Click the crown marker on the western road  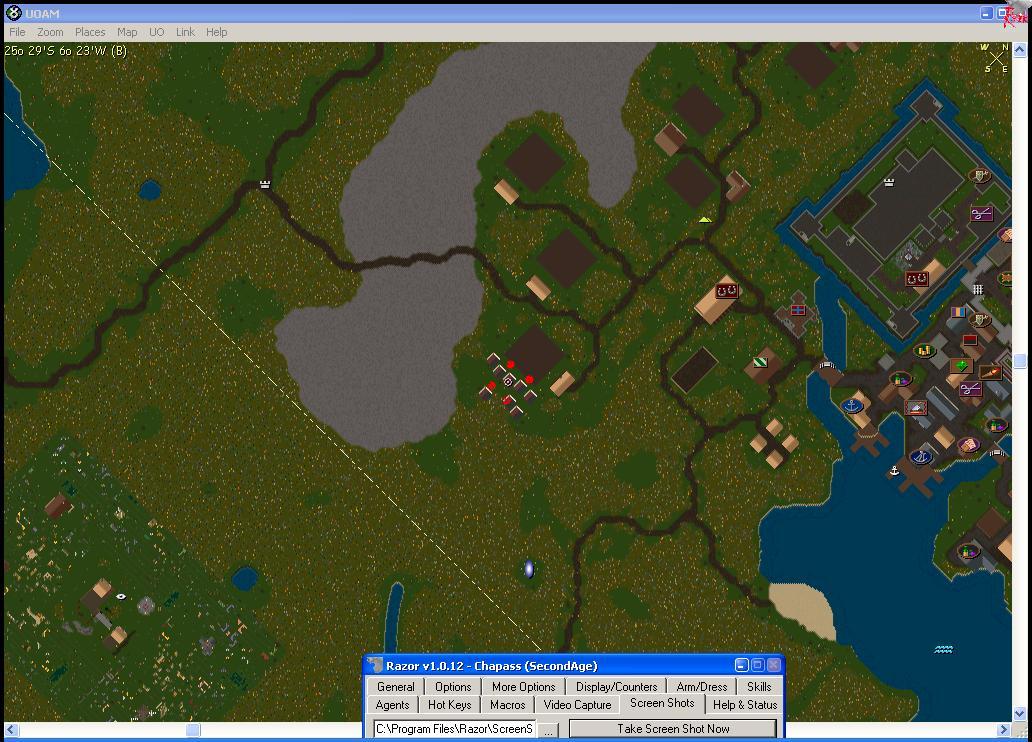(x=265, y=184)
